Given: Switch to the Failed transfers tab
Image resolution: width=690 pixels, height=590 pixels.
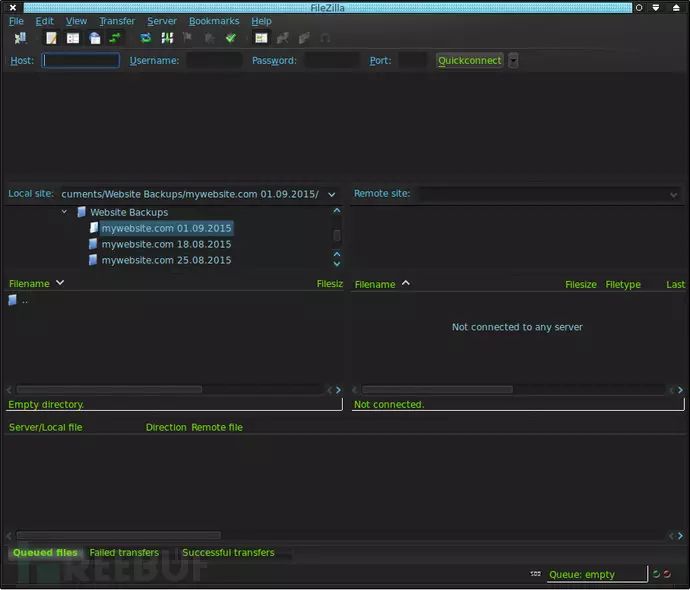Looking at the screenshot, I should [124, 553].
